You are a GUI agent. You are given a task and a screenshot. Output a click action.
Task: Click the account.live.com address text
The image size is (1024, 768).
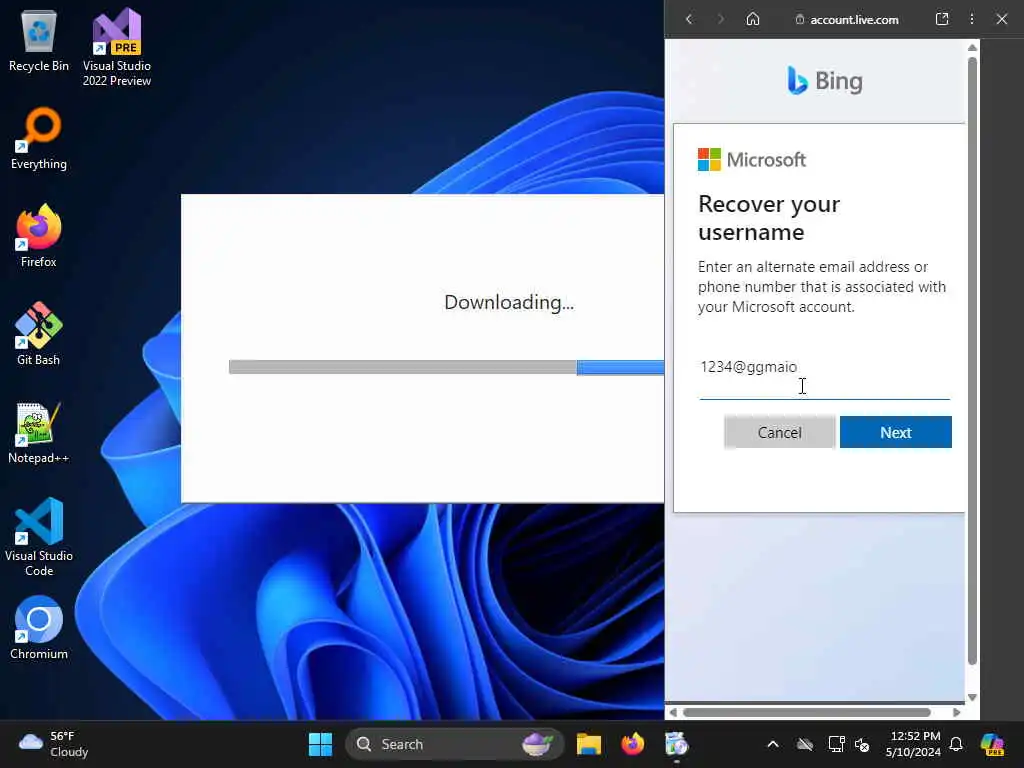tap(854, 20)
